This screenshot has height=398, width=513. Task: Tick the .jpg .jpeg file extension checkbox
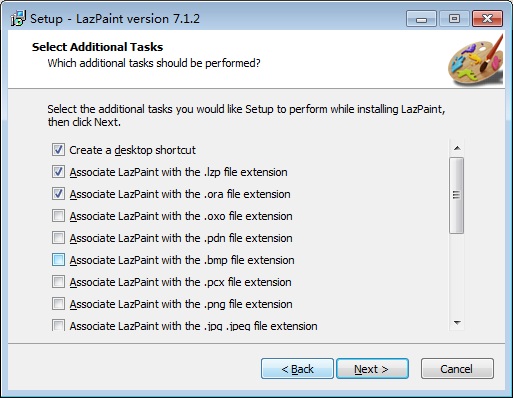click(x=58, y=325)
